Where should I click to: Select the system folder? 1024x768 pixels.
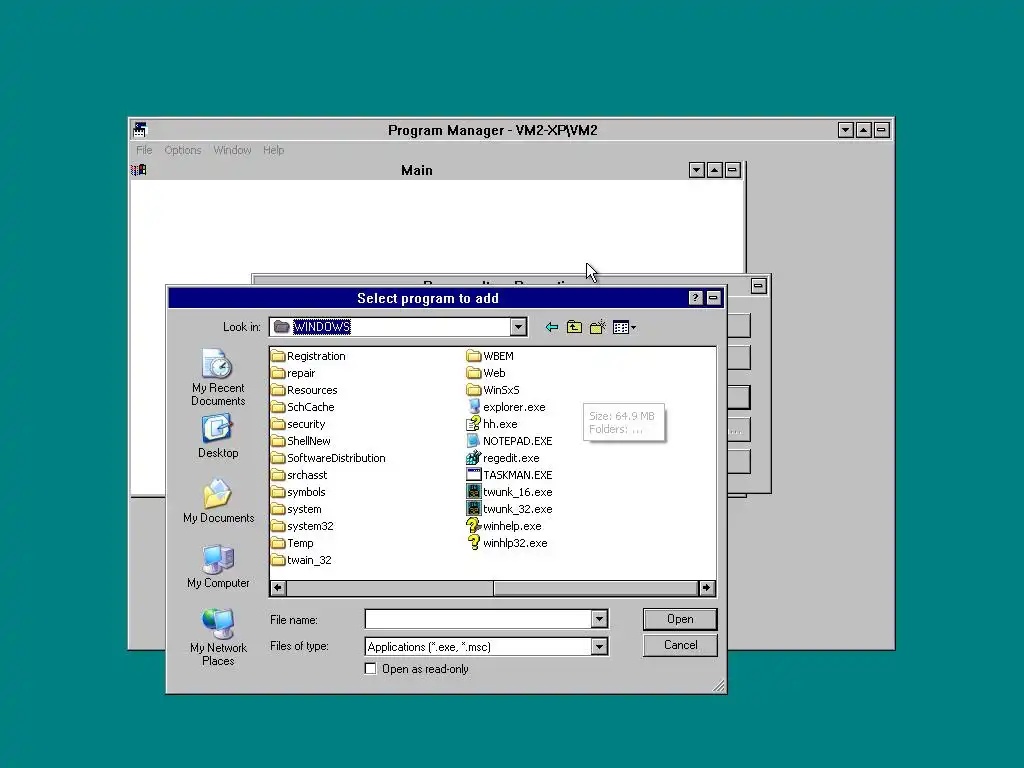click(296, 509)
